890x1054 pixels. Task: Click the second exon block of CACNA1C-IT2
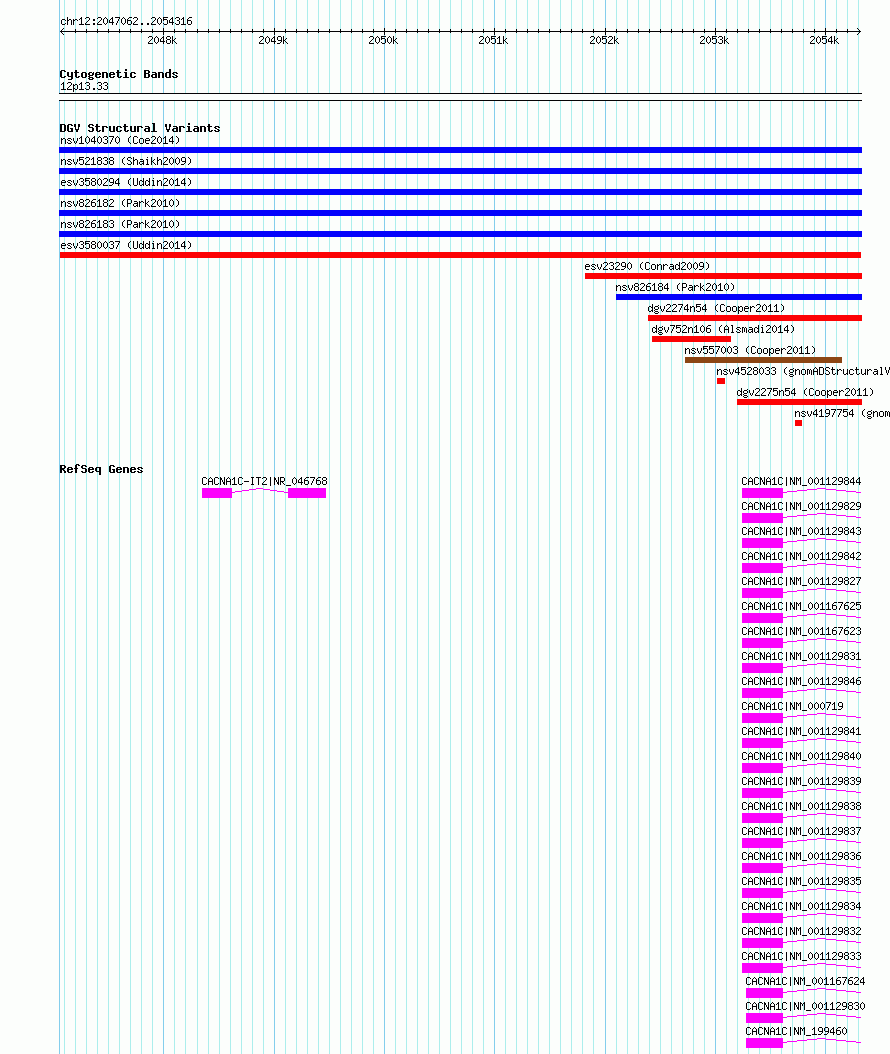tap(307, 493)
